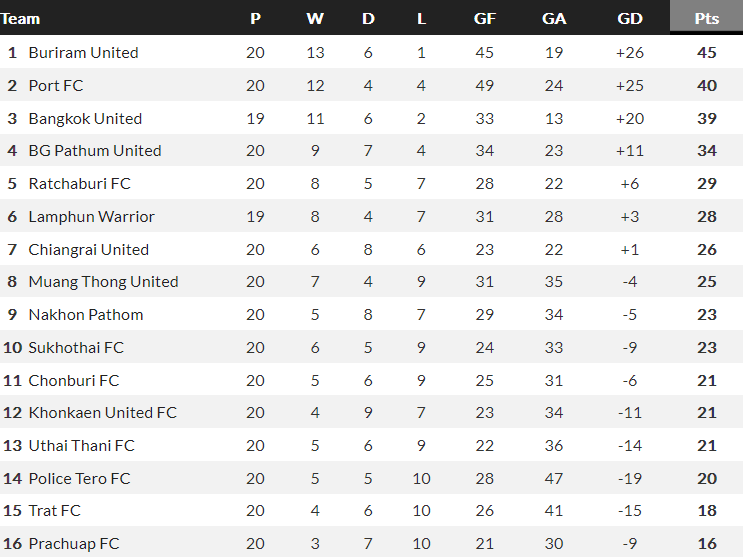
Task: Select the Chiangrai United link
Action: tap(88, 250)
